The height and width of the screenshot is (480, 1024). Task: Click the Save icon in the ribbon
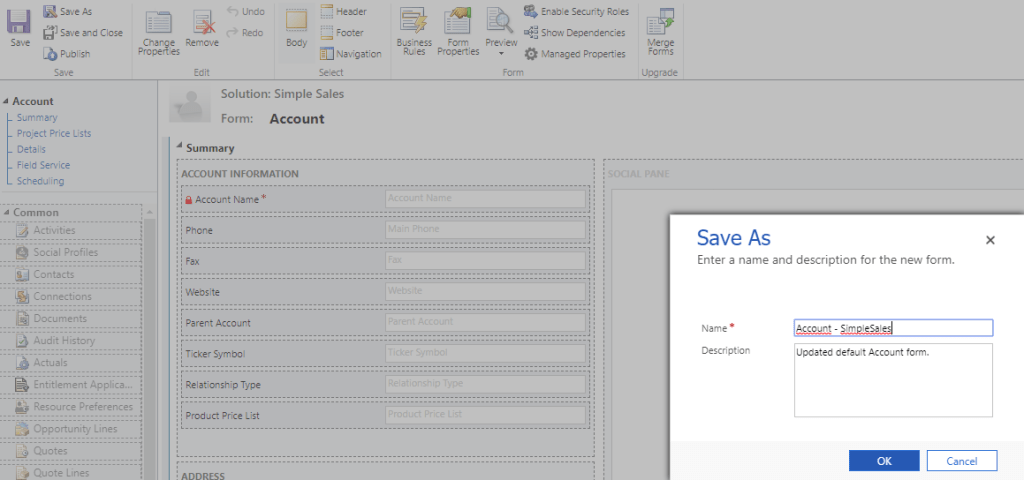coord(20,22)
